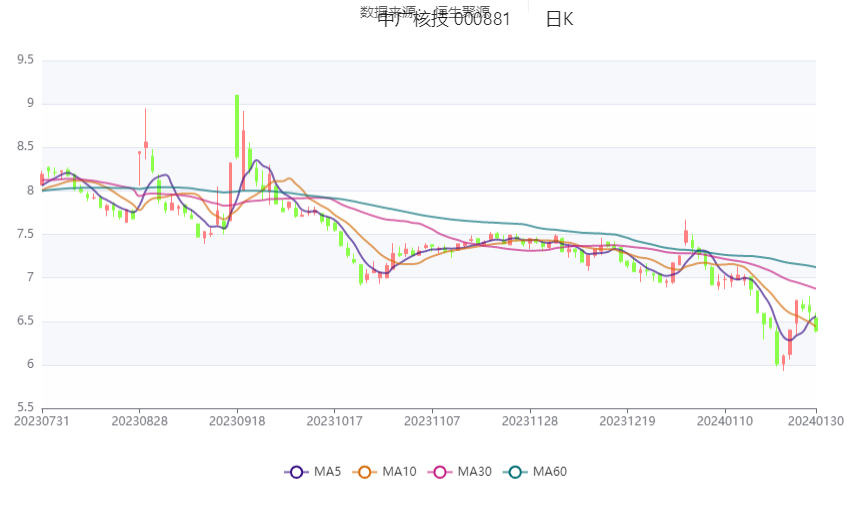Viewport: 850px width, 518px height.
Task: Select the tall green candlestick at 20230918
Action: coord(237,127)
